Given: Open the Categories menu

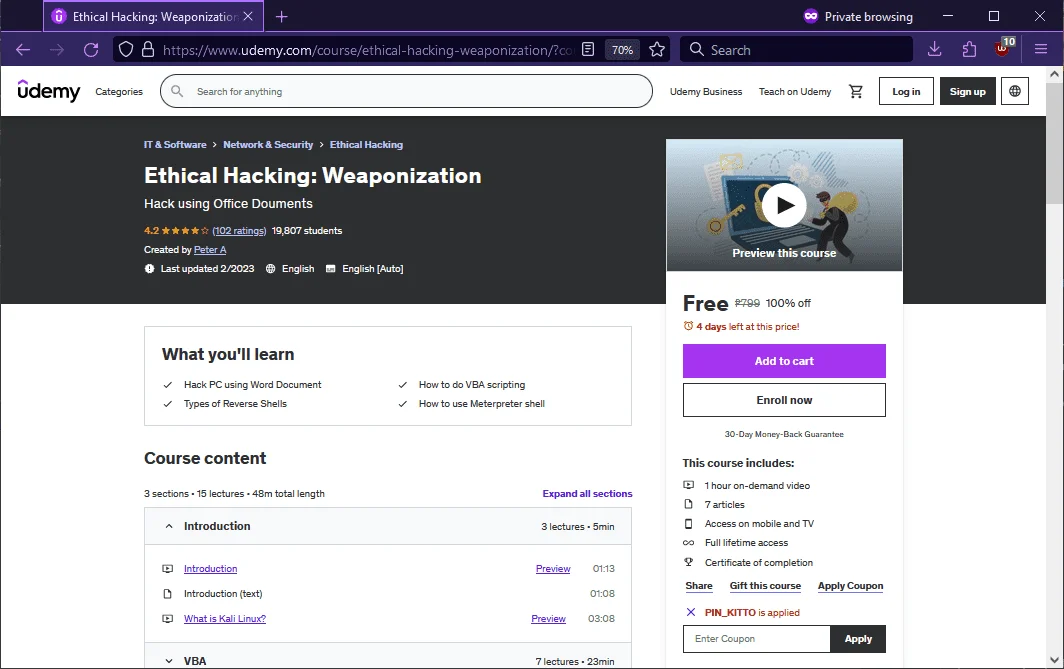Looking at the screenshot, I should tap(119, 92).
